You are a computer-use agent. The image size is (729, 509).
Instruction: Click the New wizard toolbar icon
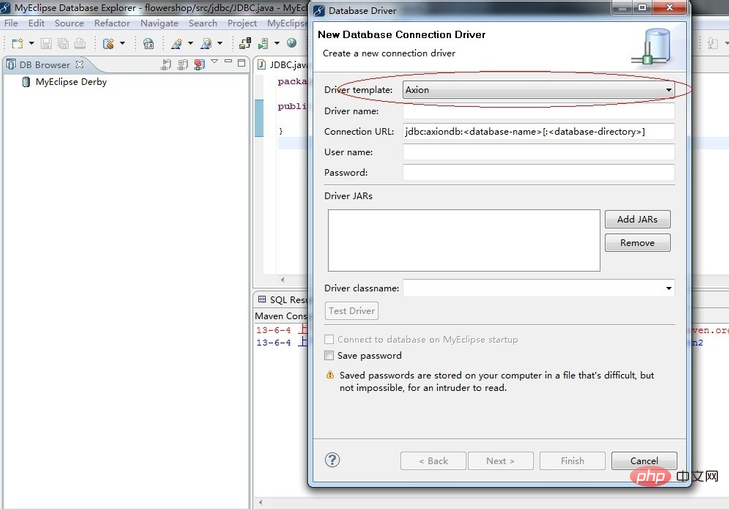pyautogui.click(x=17, y=43)
